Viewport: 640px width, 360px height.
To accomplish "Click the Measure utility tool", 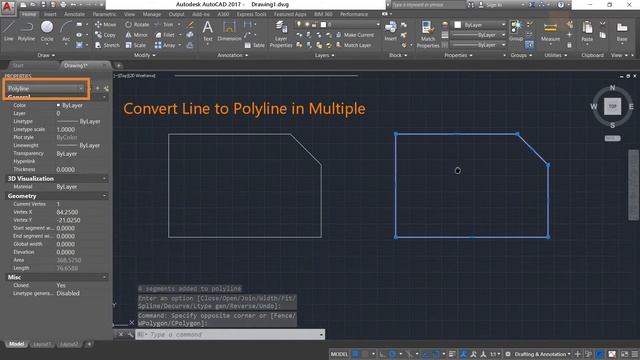I will click(x=550, y=32).
